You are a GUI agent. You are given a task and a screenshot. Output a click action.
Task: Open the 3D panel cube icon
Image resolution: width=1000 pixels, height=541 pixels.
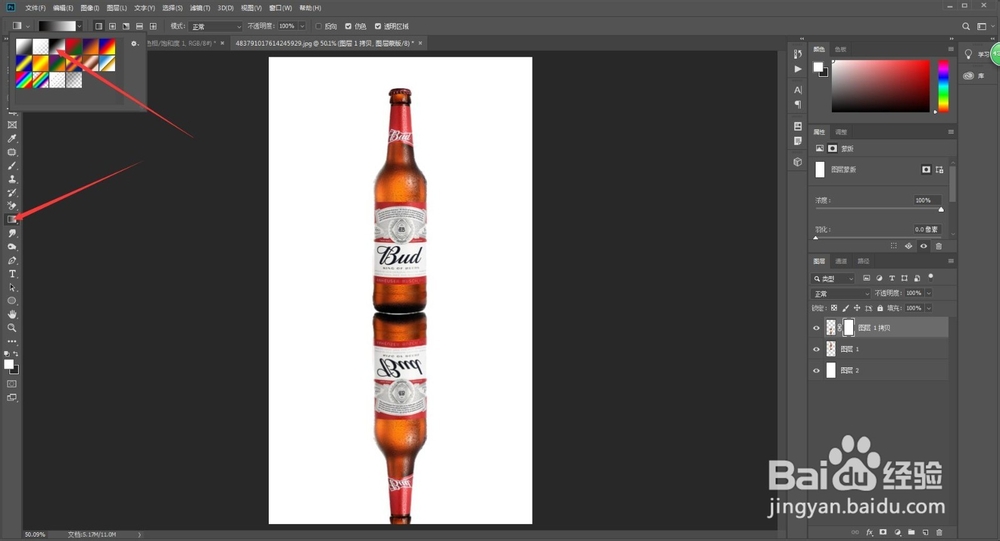[797, 162]
